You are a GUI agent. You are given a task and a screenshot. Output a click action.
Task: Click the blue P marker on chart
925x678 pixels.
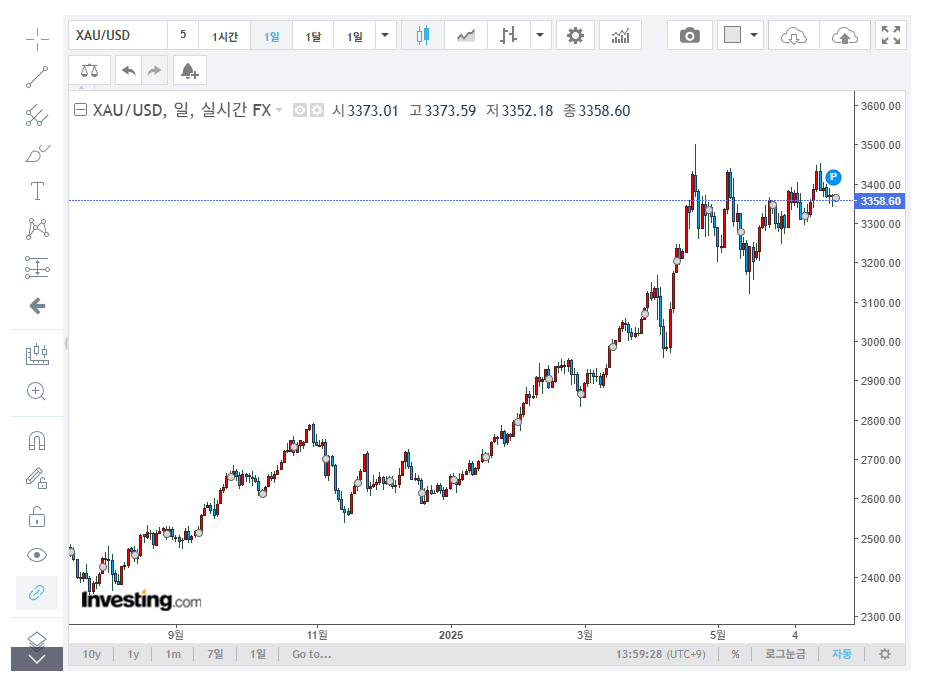[833, 176]
